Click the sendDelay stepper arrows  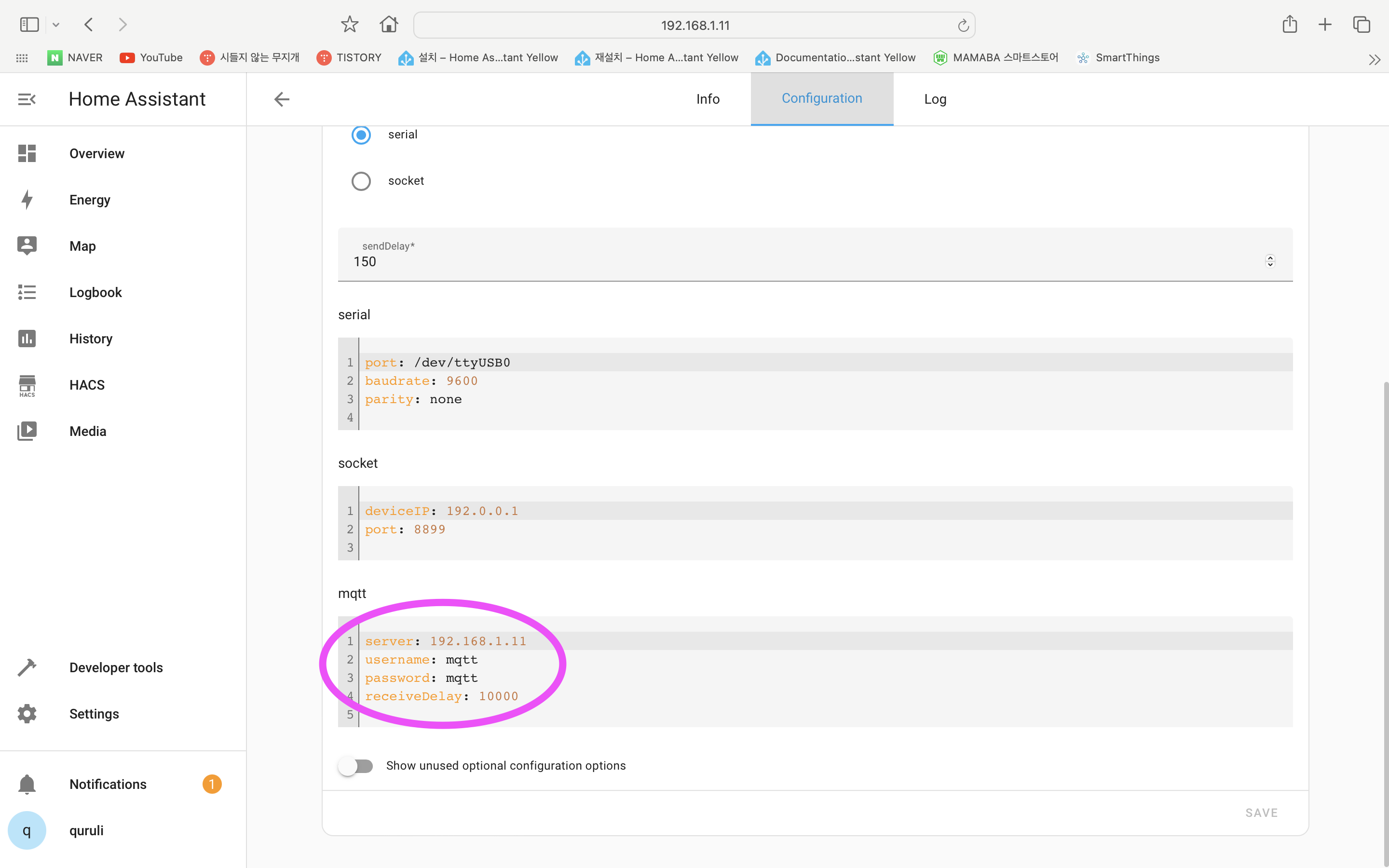pos(1270,261)
